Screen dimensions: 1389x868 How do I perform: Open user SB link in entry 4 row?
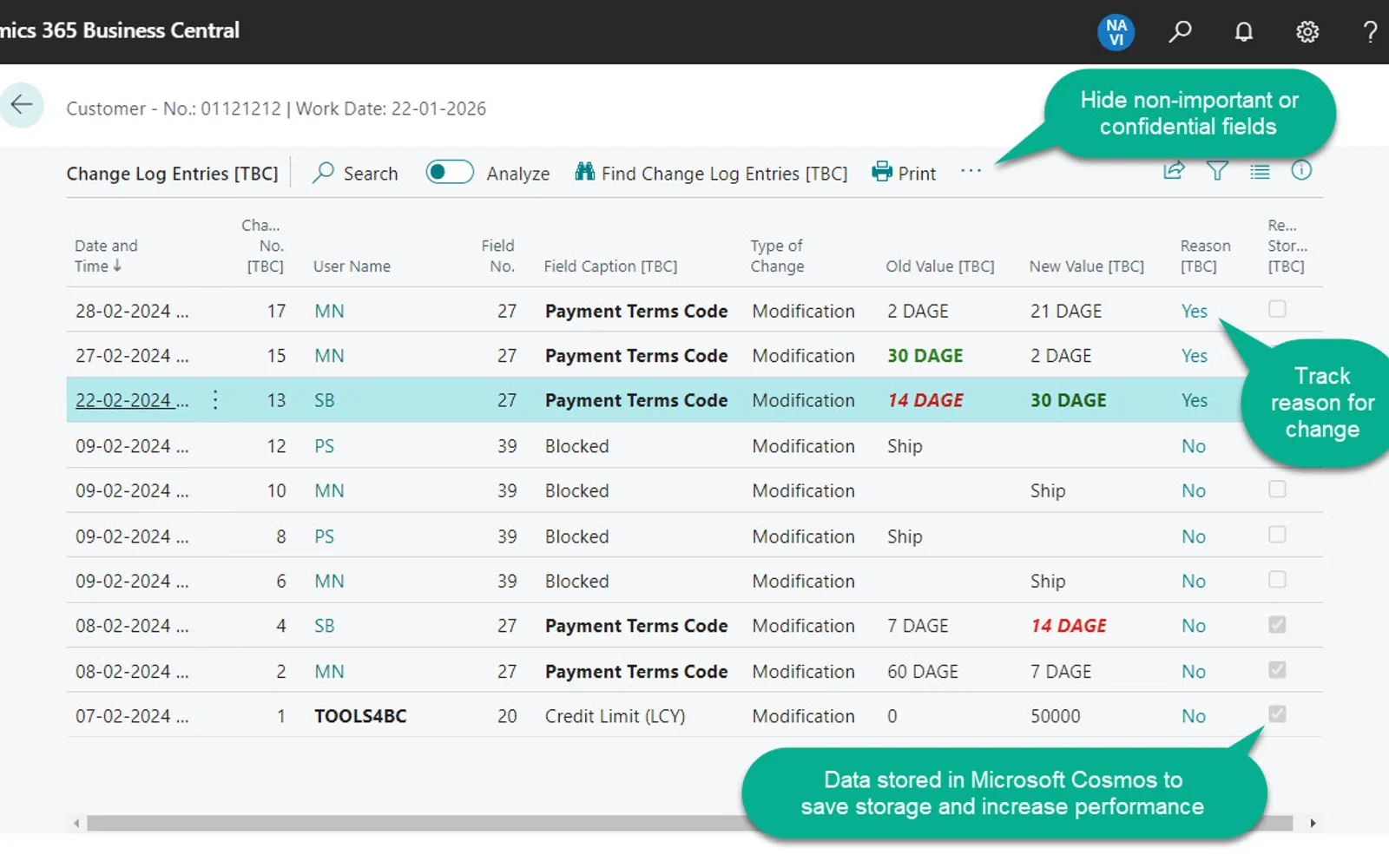[324, 626]
